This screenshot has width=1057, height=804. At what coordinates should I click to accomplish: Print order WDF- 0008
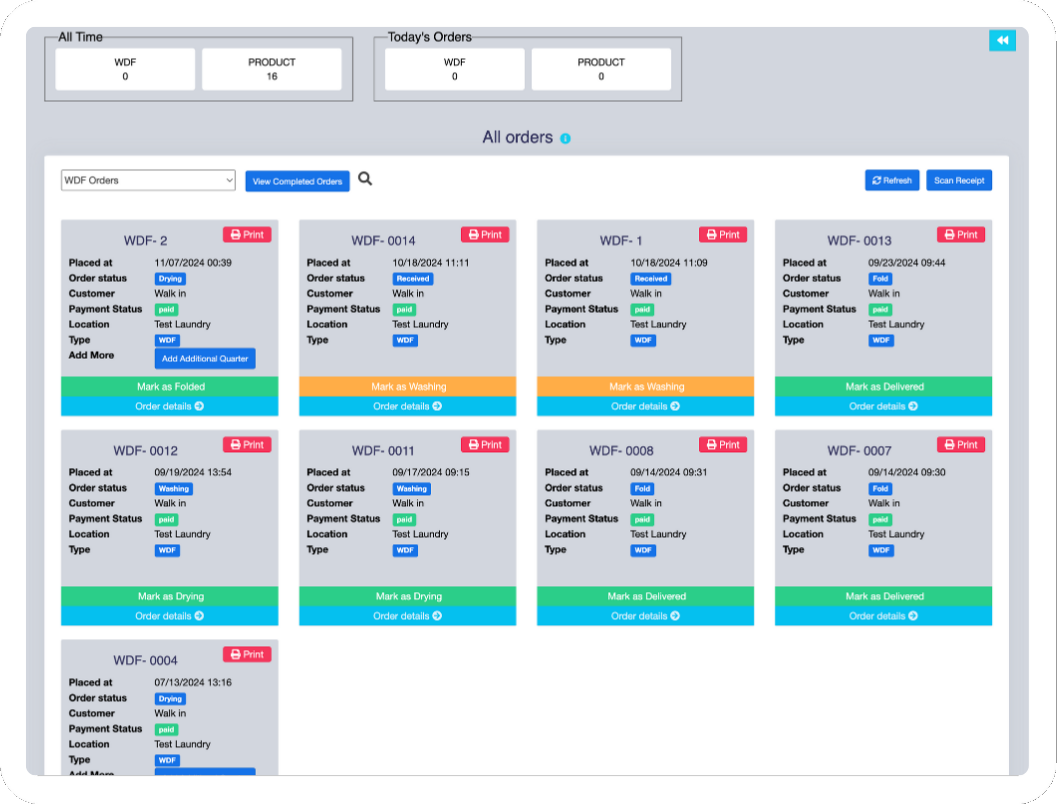pos(723,444)
